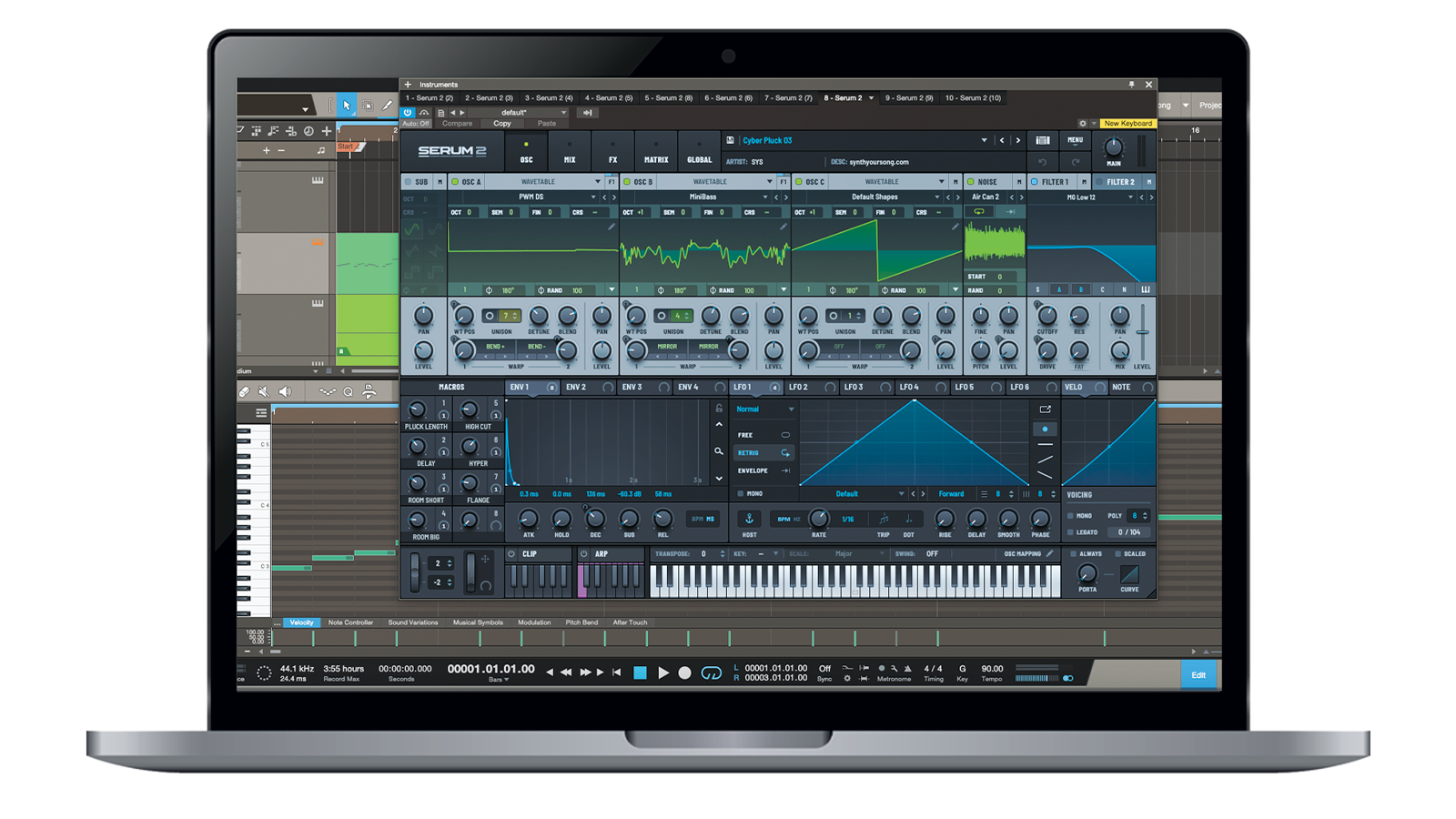Click the save preset floppy disk icon
Viewport: 1456px width, 819px height.
coord(730,140)
